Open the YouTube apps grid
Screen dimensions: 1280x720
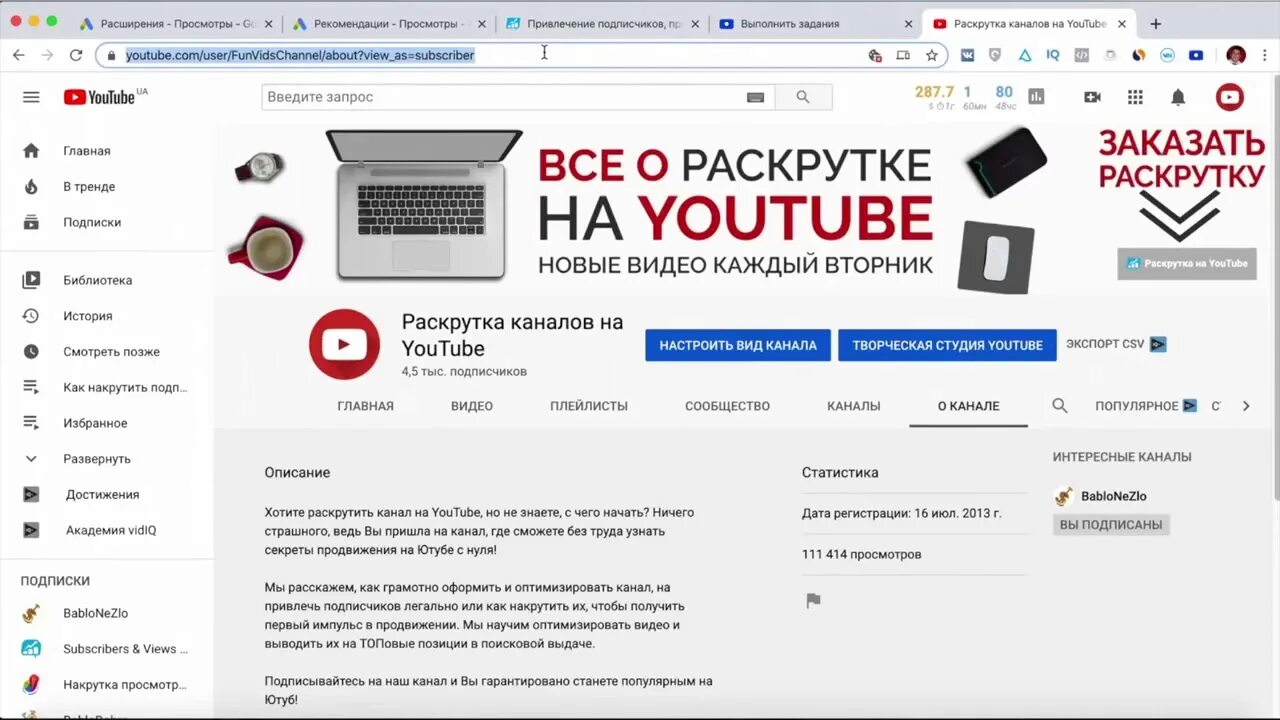1135,97
